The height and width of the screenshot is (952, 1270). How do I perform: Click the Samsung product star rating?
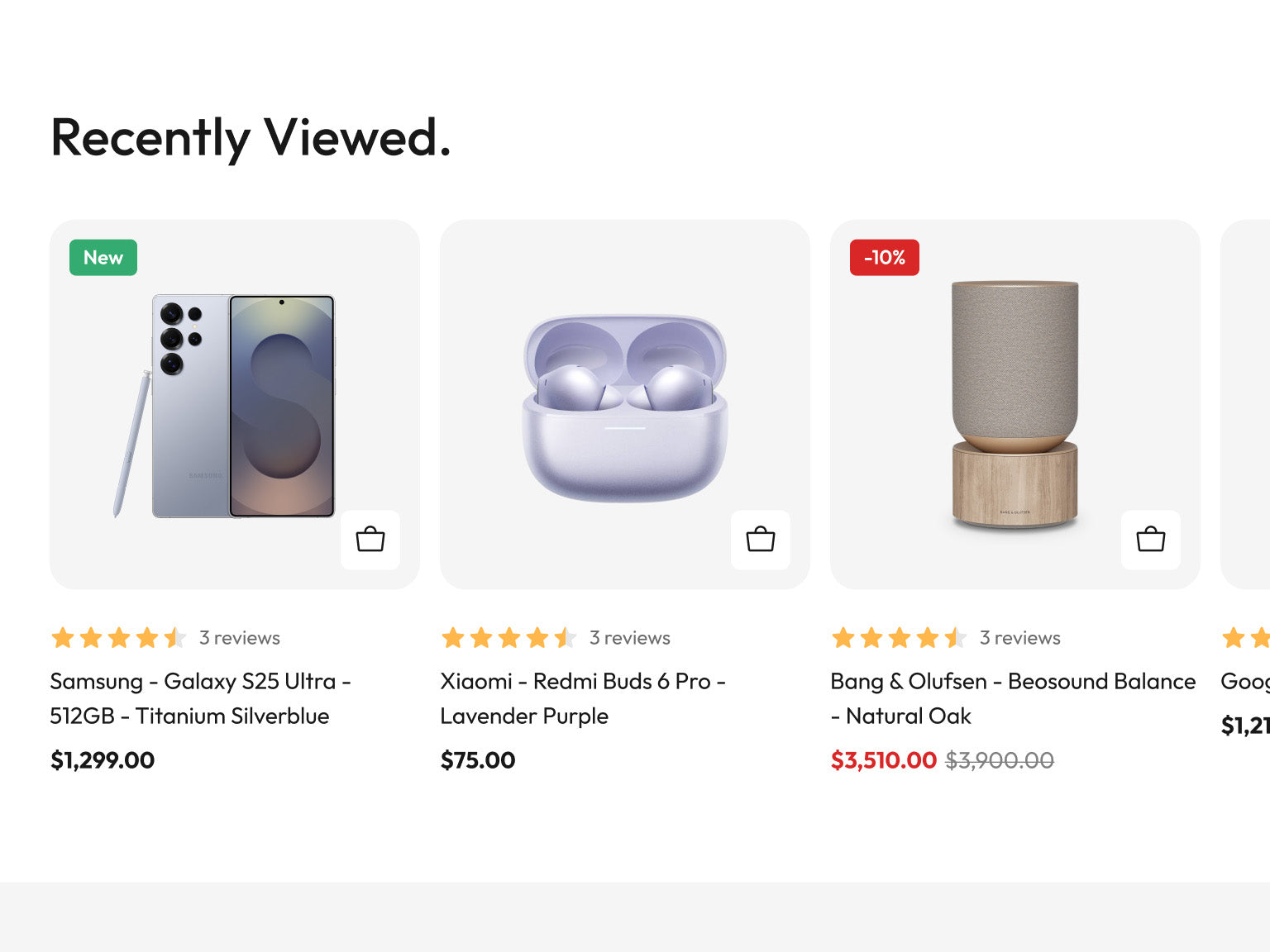(118, 638)
